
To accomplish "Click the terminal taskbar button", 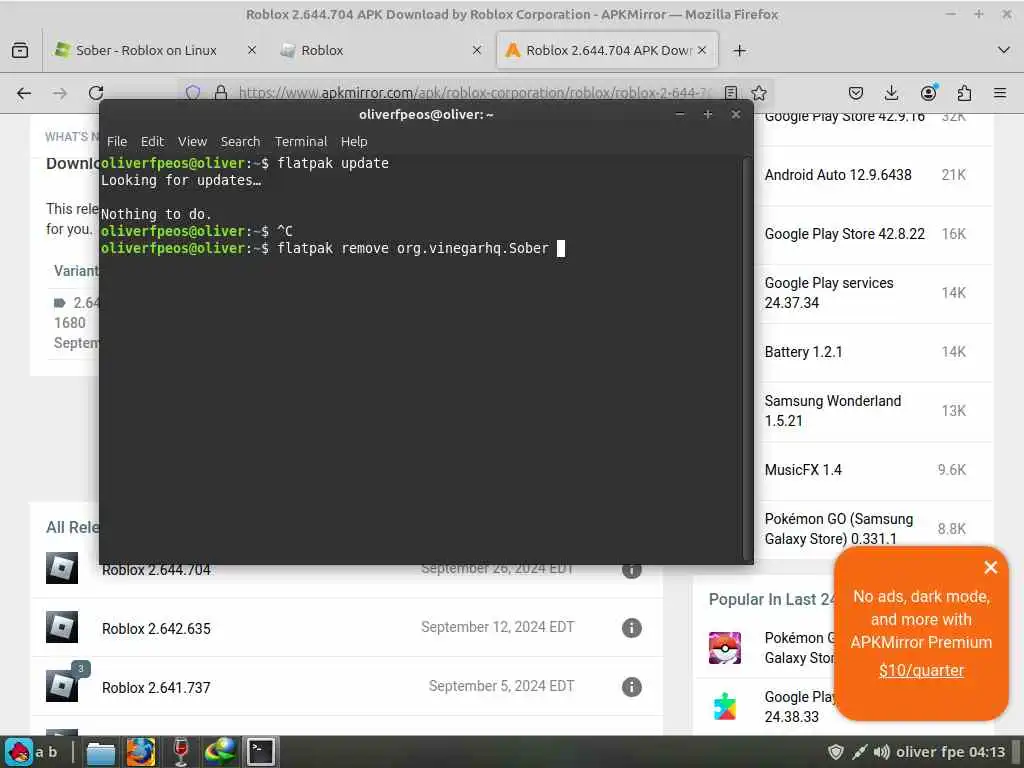I will [x=261, y=752].
